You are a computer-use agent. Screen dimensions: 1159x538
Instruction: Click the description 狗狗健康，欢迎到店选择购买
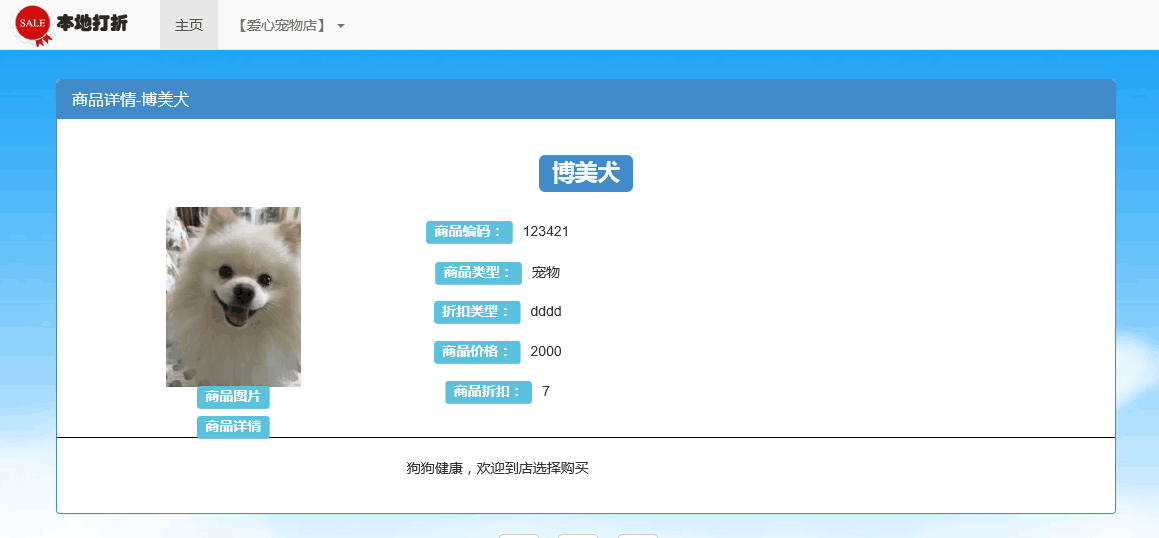pos(497,469)
